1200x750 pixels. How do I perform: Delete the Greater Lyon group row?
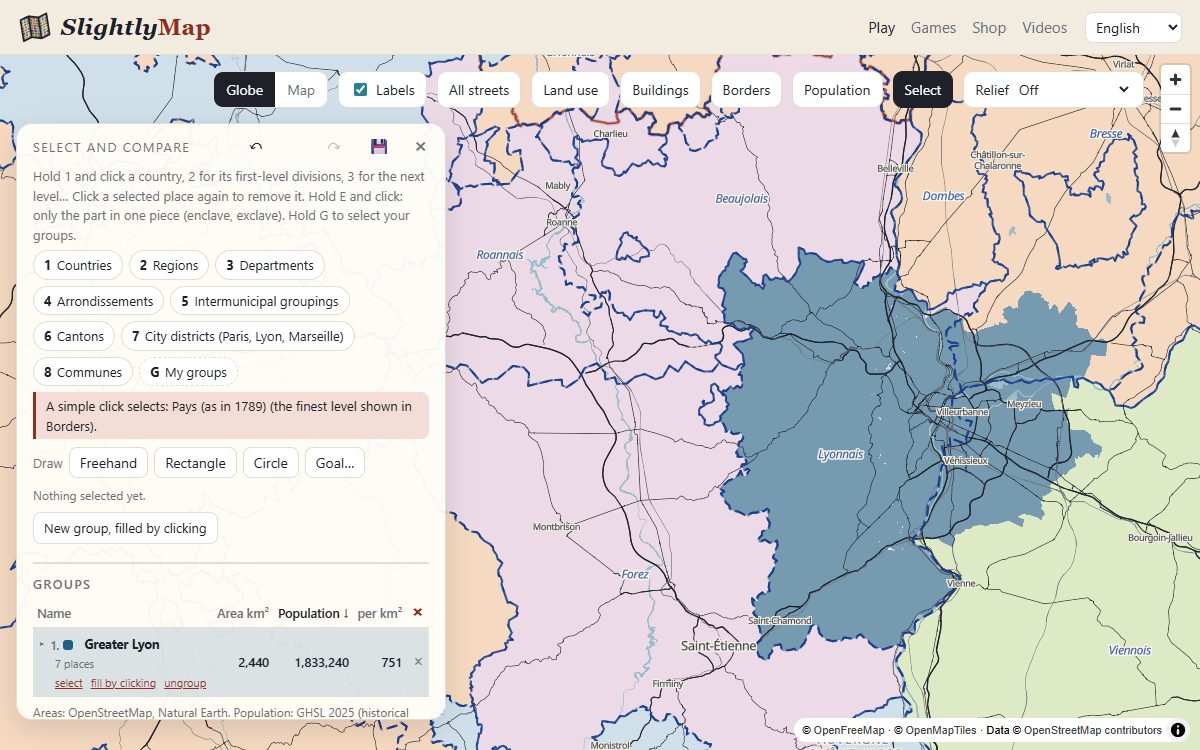418,662
